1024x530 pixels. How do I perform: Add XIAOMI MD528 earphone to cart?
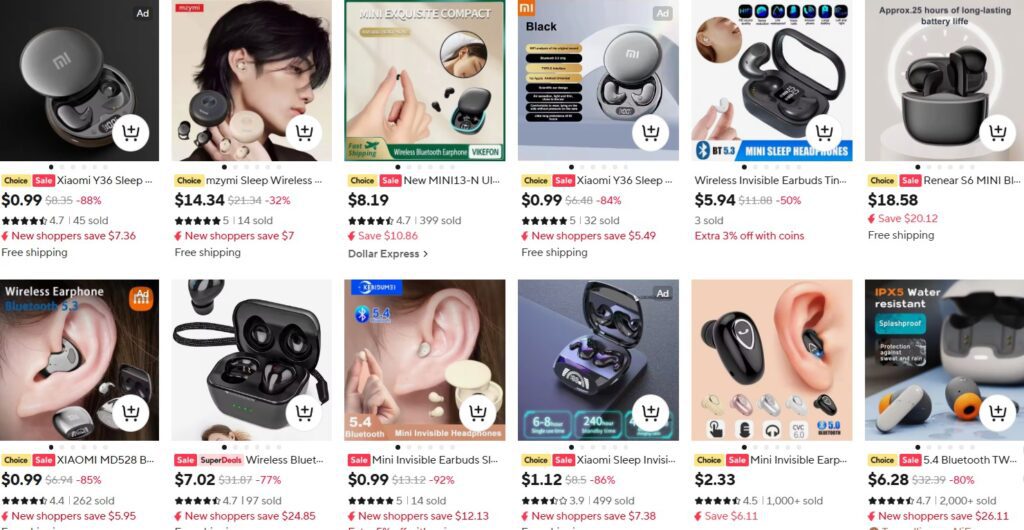tap(131, 413)
